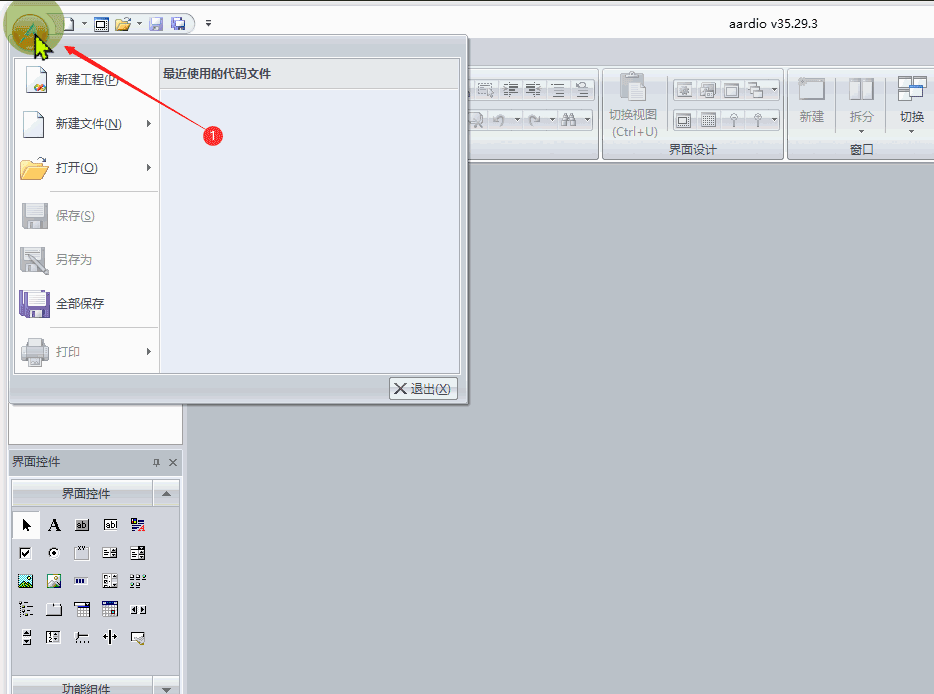This screenshot has height=694, width=934.
Task: Expand the open folder dropdown arrow in quick access toolbar
Action: [139, 24]
